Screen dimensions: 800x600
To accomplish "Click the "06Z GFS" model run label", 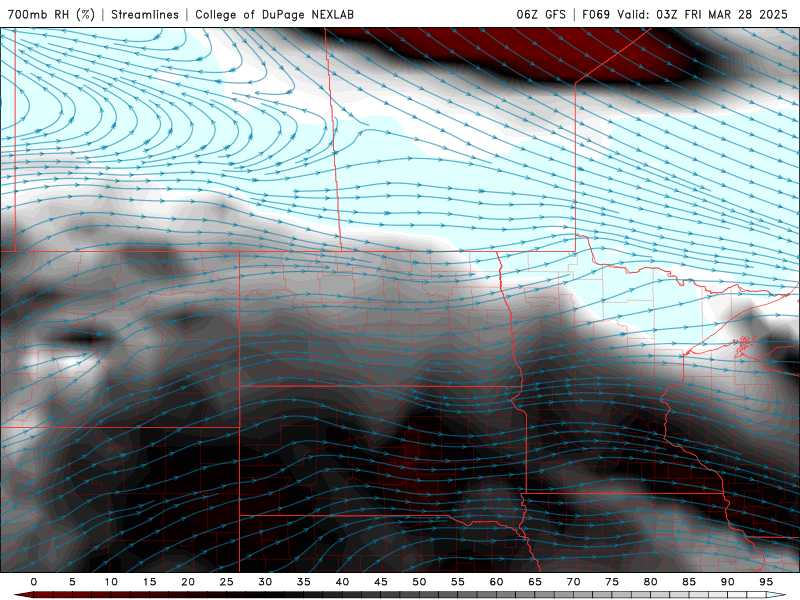I will [x=541, y=14].
